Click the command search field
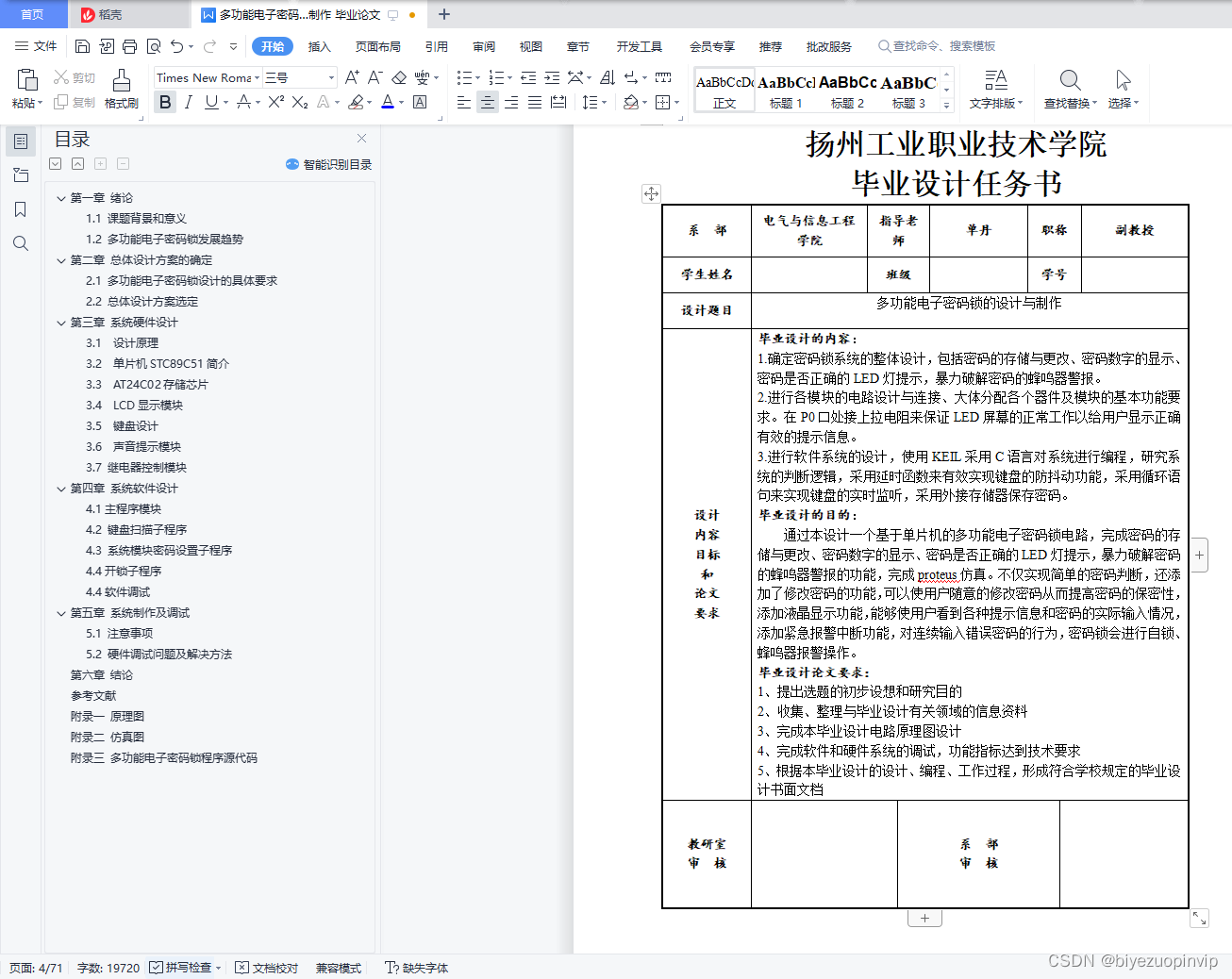This screenshot has width=1232, height=979. pyautogui.click(x=937, y=46)
